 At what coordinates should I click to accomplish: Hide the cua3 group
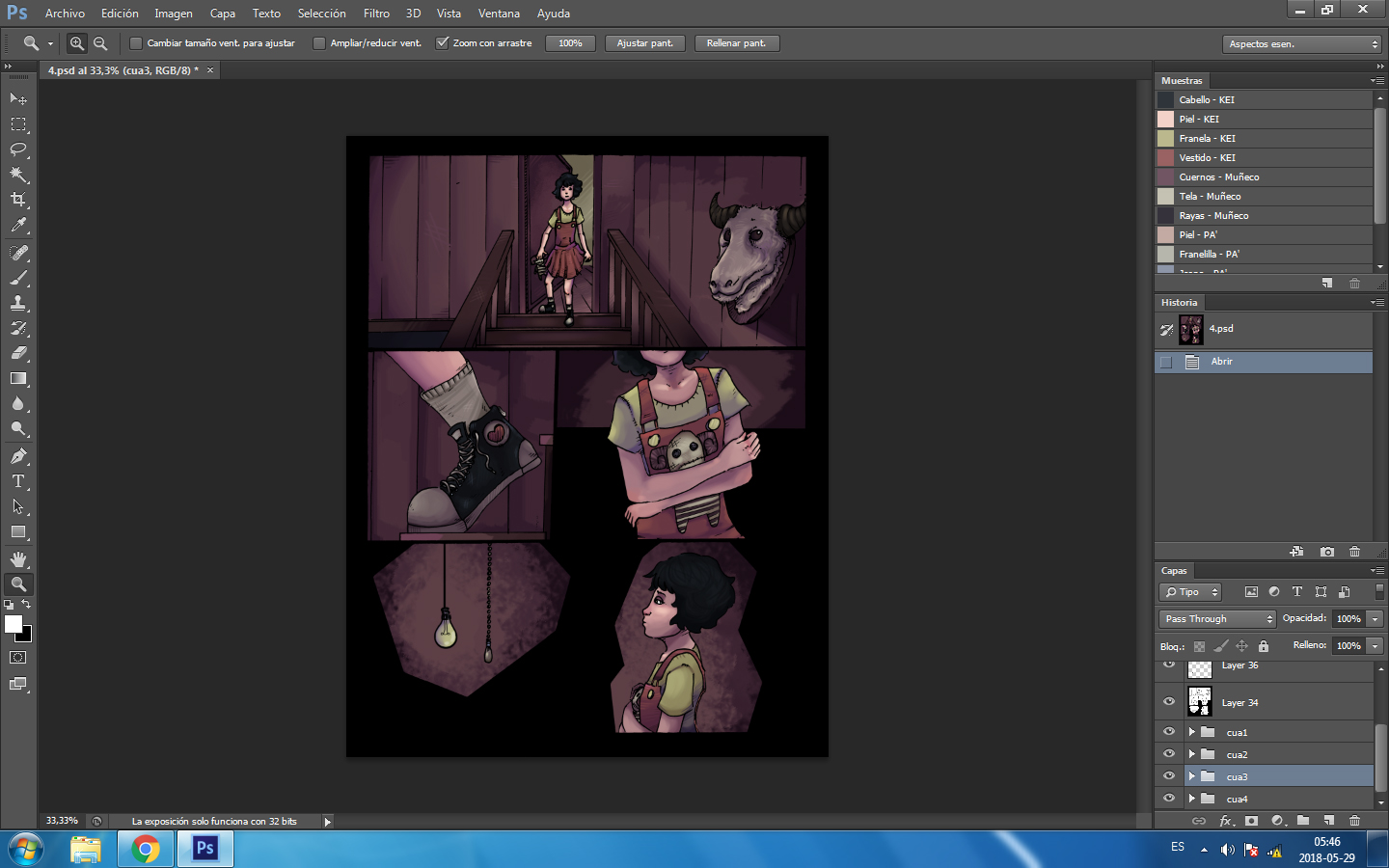[x=1169, y=776]
